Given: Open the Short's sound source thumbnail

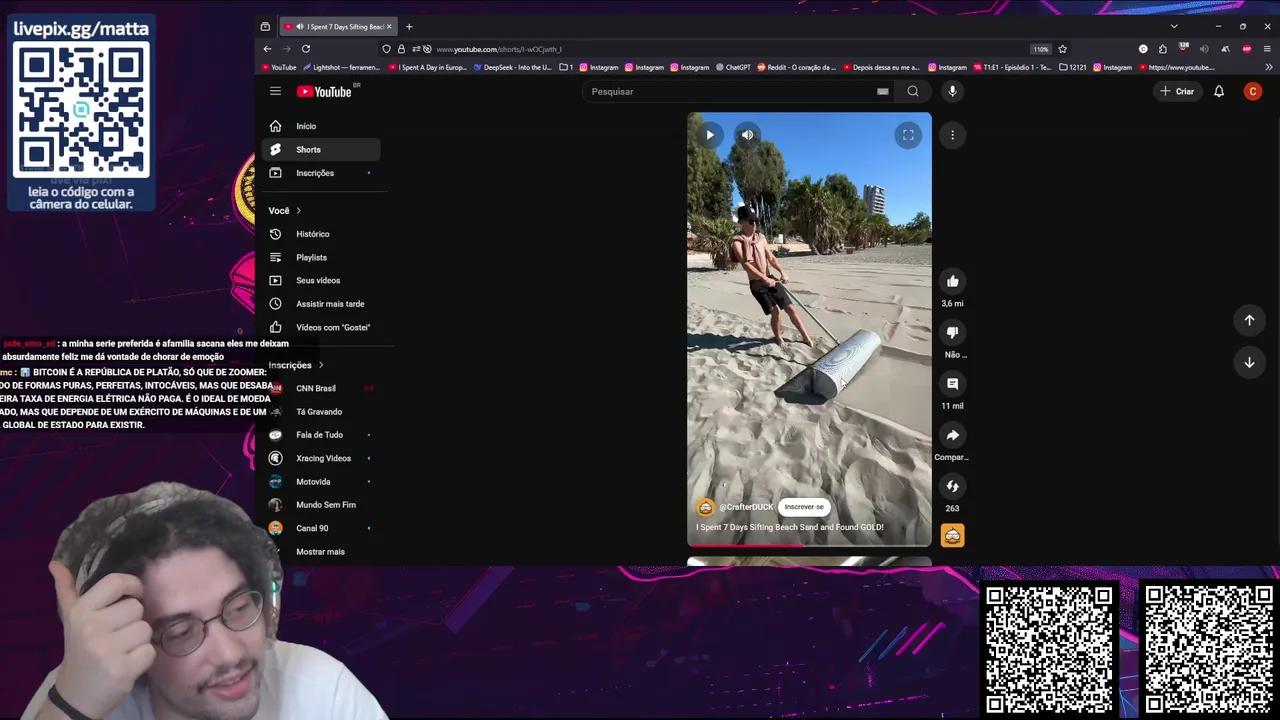Looking at the screenshot, I should (x=952, y=536).
